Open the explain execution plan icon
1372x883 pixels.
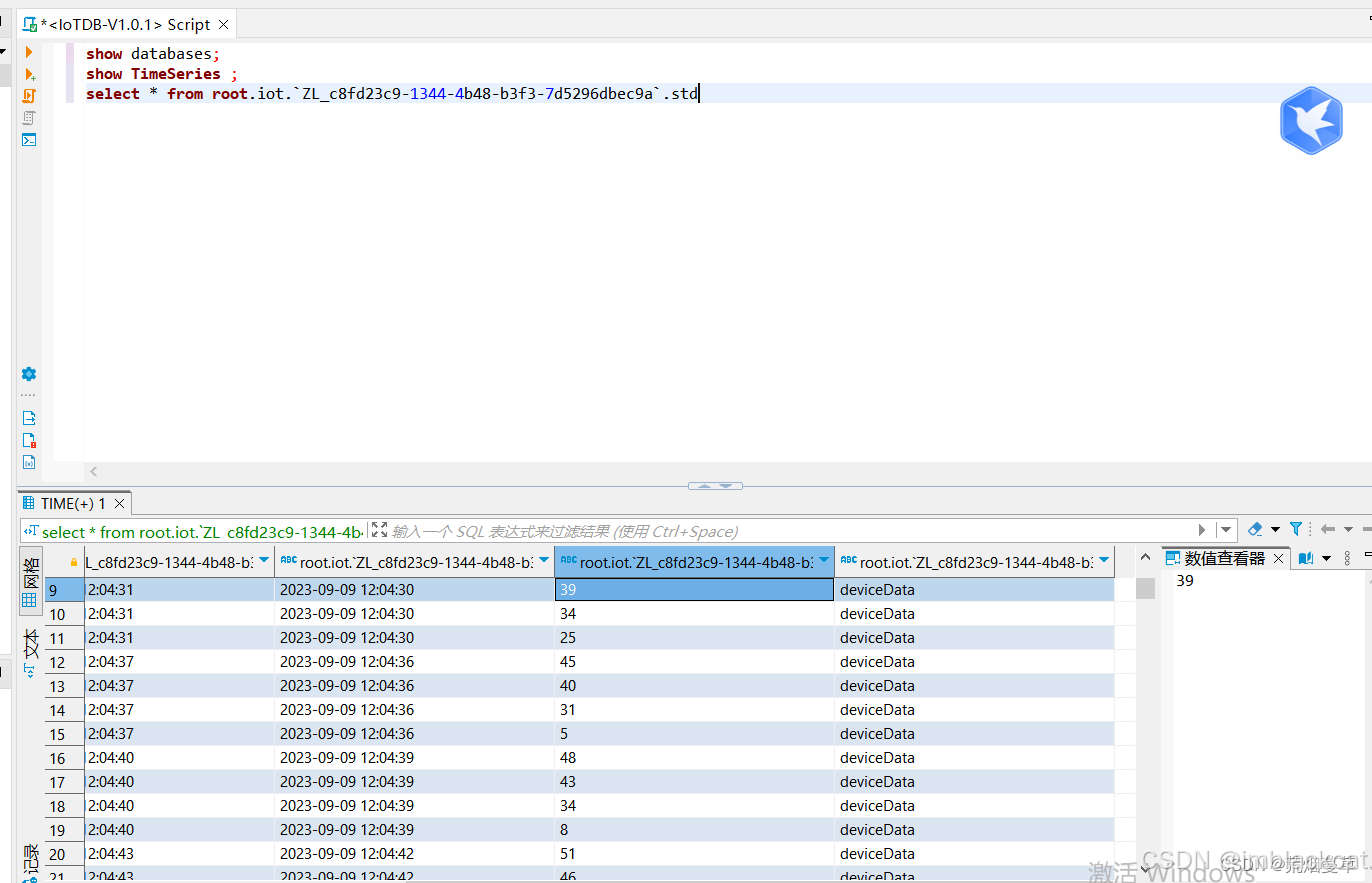point(28,117)
